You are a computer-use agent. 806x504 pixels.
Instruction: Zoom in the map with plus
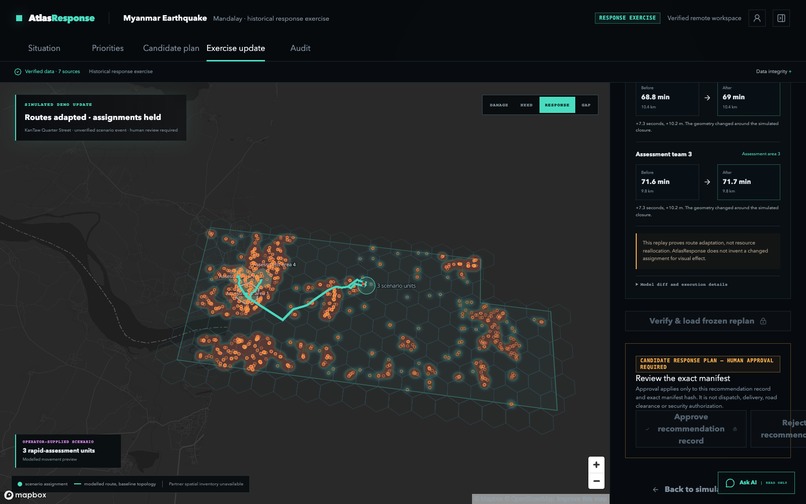596,465
